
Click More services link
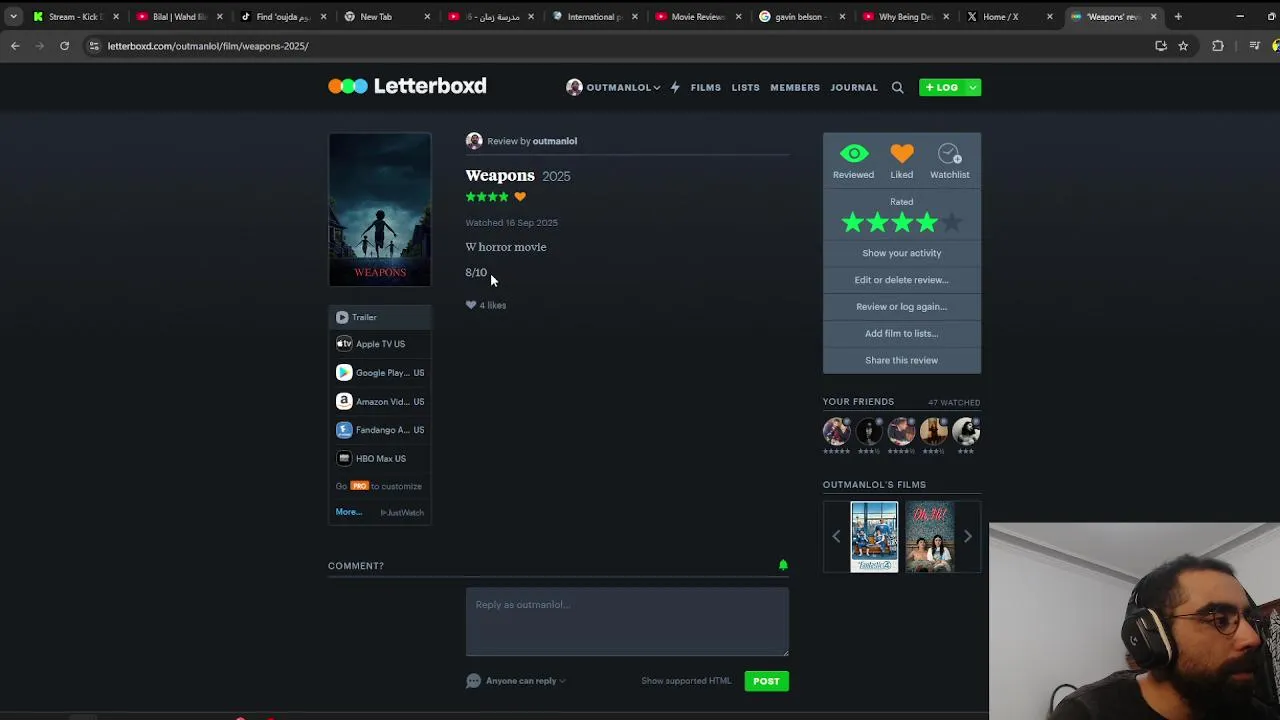point(348,512)
